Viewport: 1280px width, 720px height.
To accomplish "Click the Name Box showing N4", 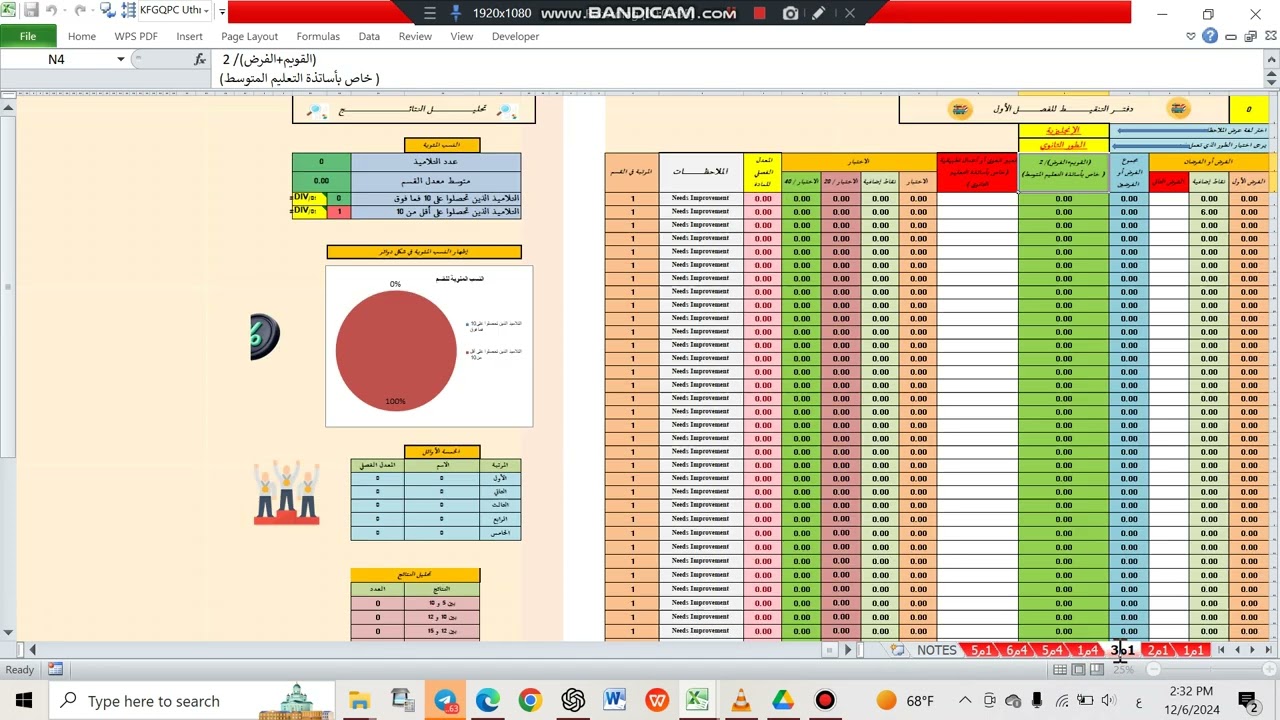I will point(57,59).
